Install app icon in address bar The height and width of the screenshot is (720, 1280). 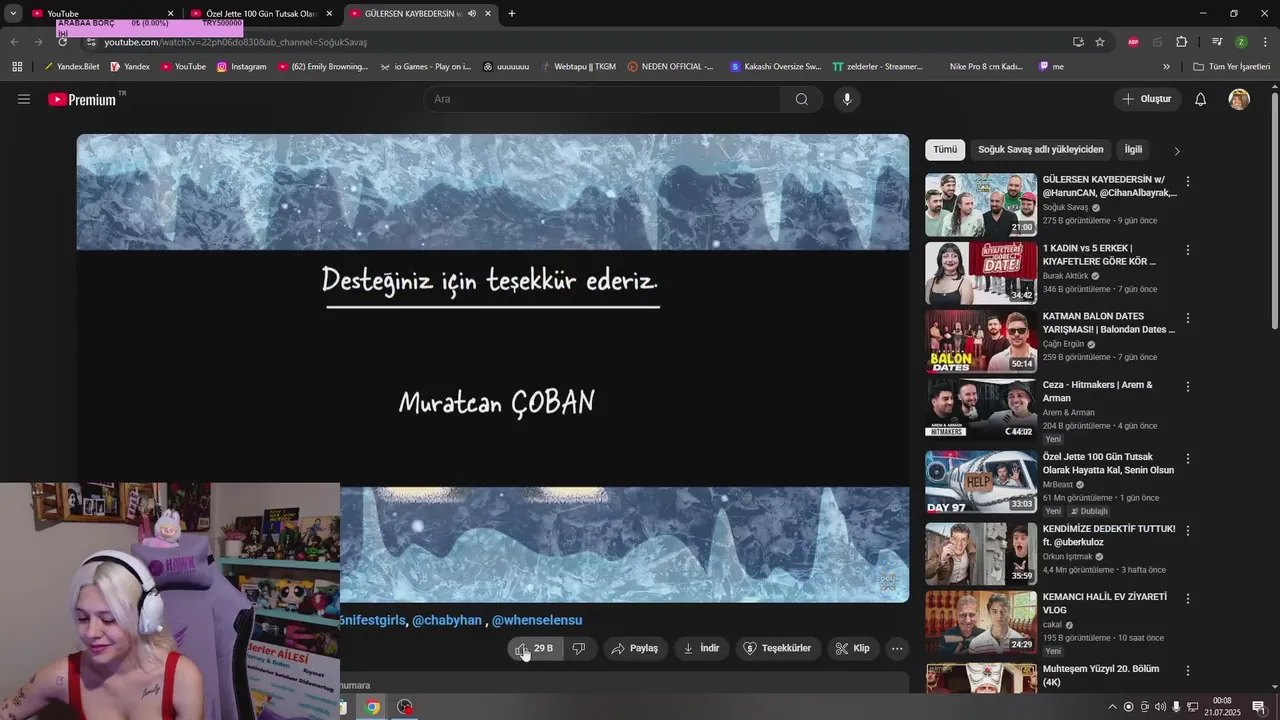tap(1078, 42)
